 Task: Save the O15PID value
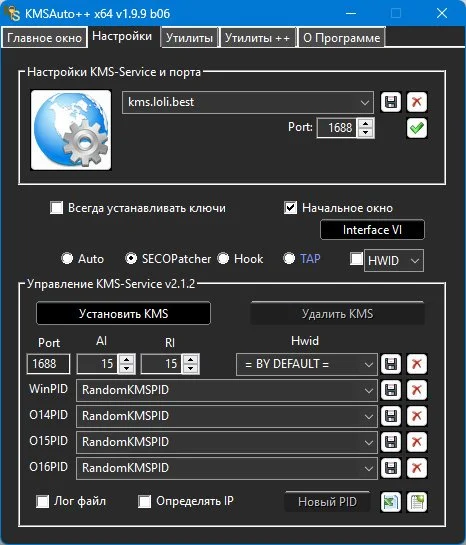[x=391, y=442]
